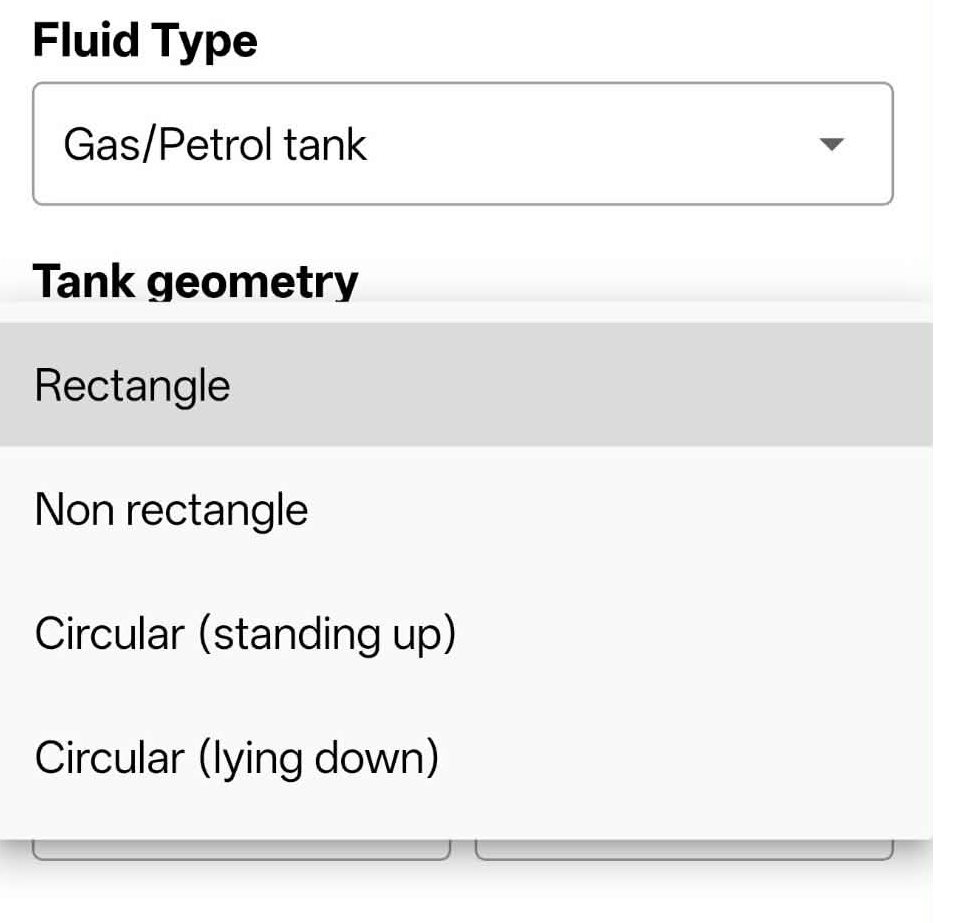This screenshot has width=975, height=923.
Task: Click the left input field below the list
Action: click(241, 850)
